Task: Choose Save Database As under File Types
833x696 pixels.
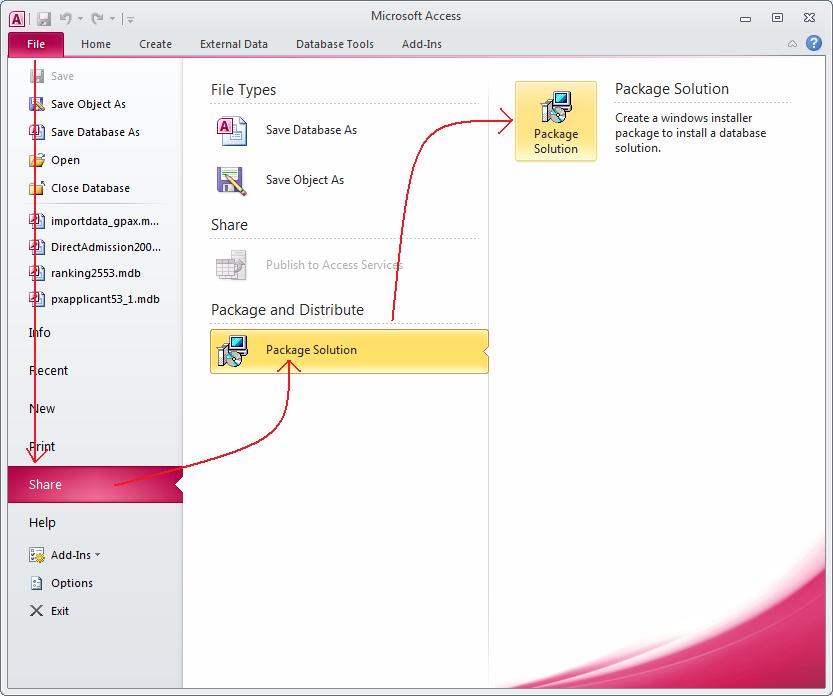Action: coord(311,130)
